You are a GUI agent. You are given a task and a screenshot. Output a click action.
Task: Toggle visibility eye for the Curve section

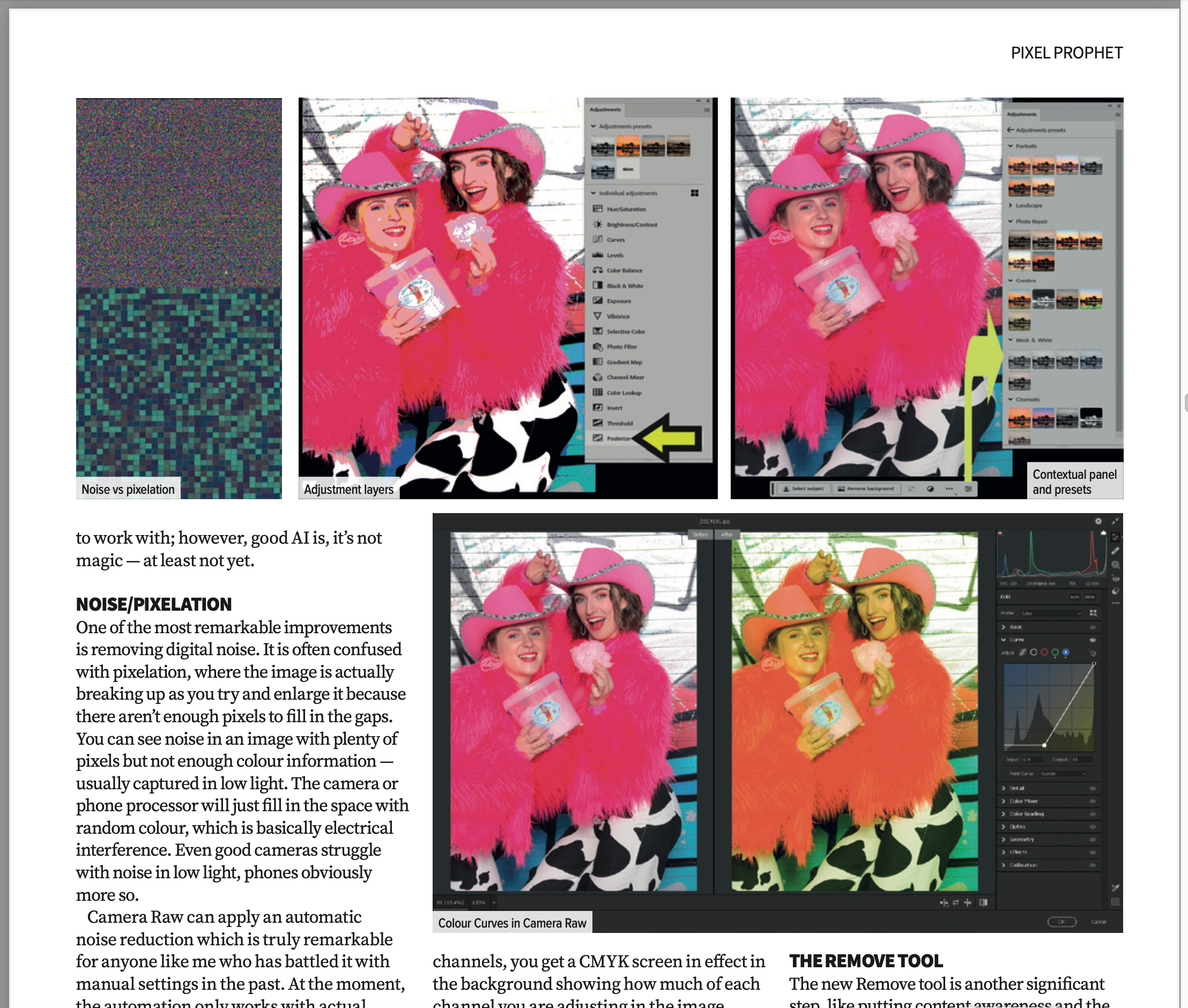(x=1093, y=640)
